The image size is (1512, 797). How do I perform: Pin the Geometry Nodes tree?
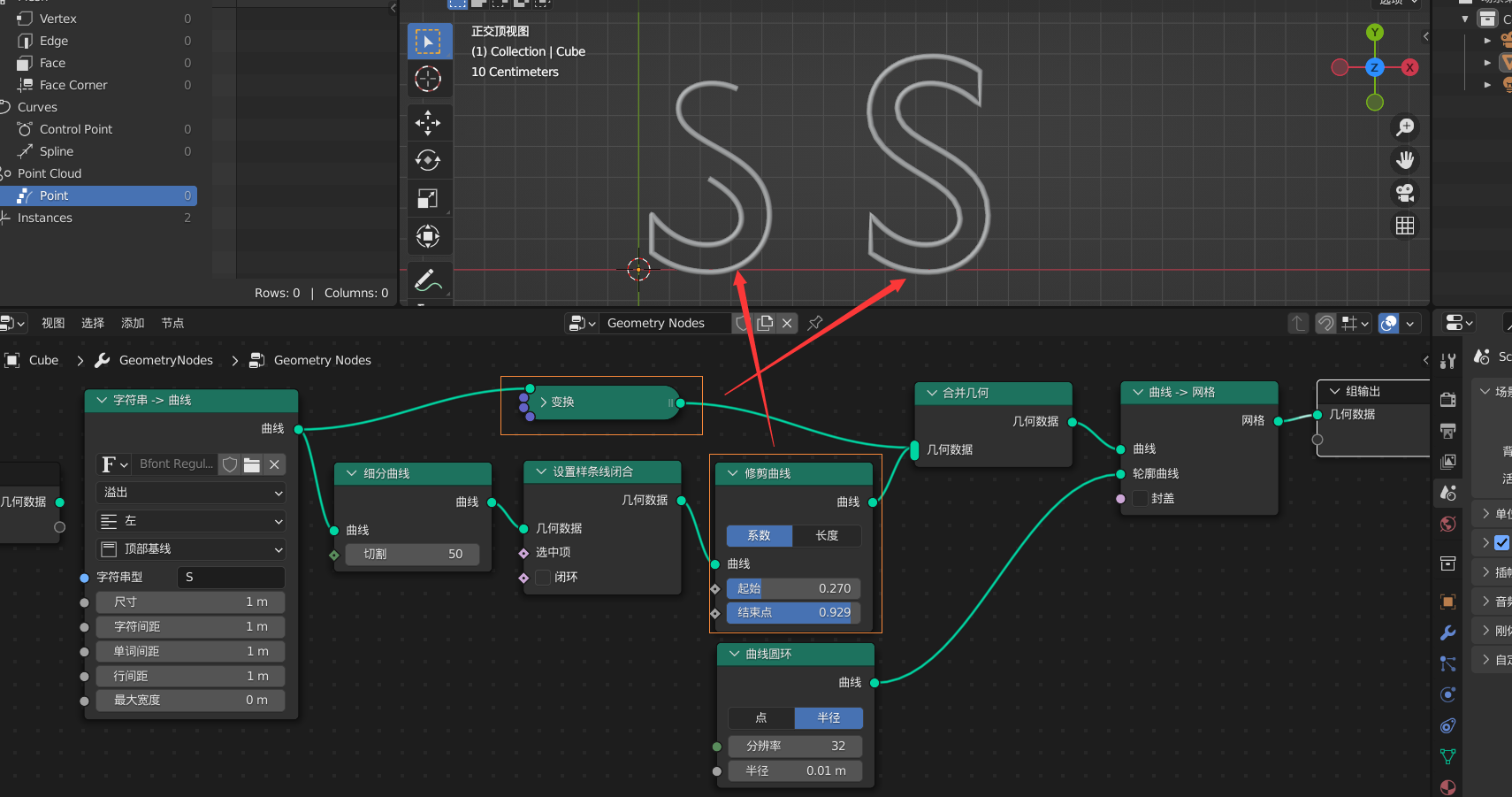[x=815, y=323]
